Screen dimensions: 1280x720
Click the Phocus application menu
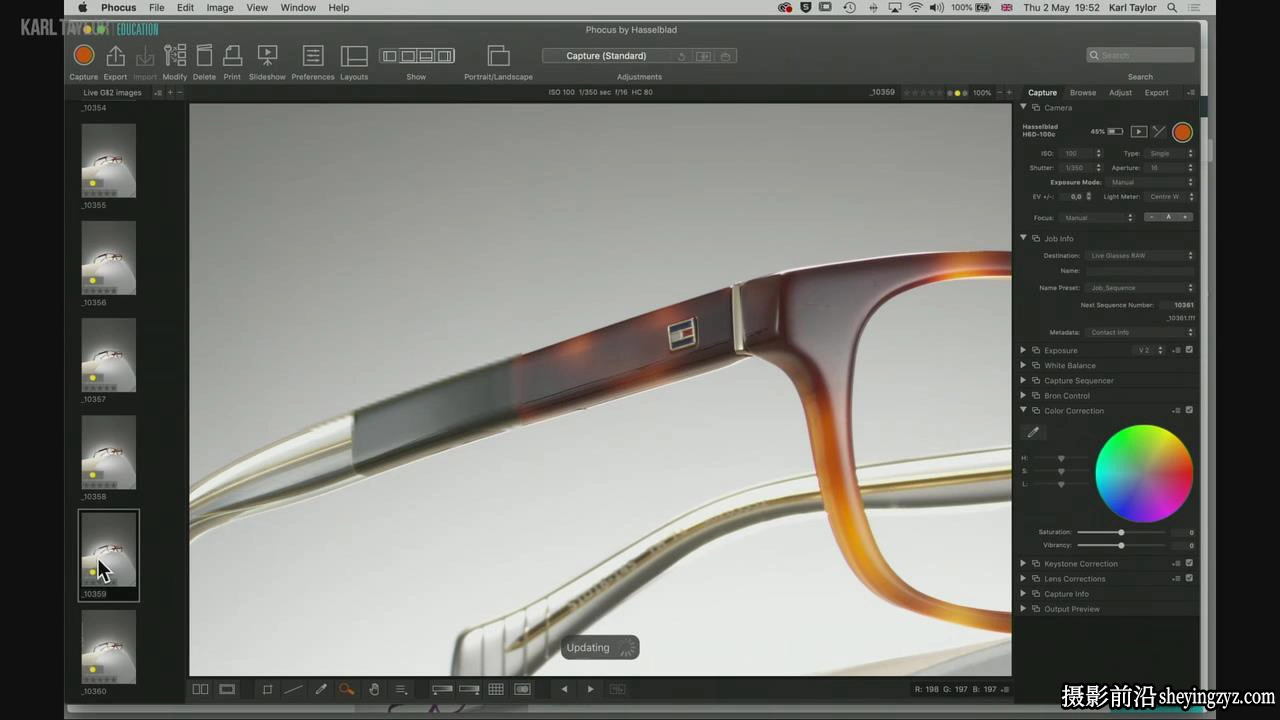coord(119,7)
